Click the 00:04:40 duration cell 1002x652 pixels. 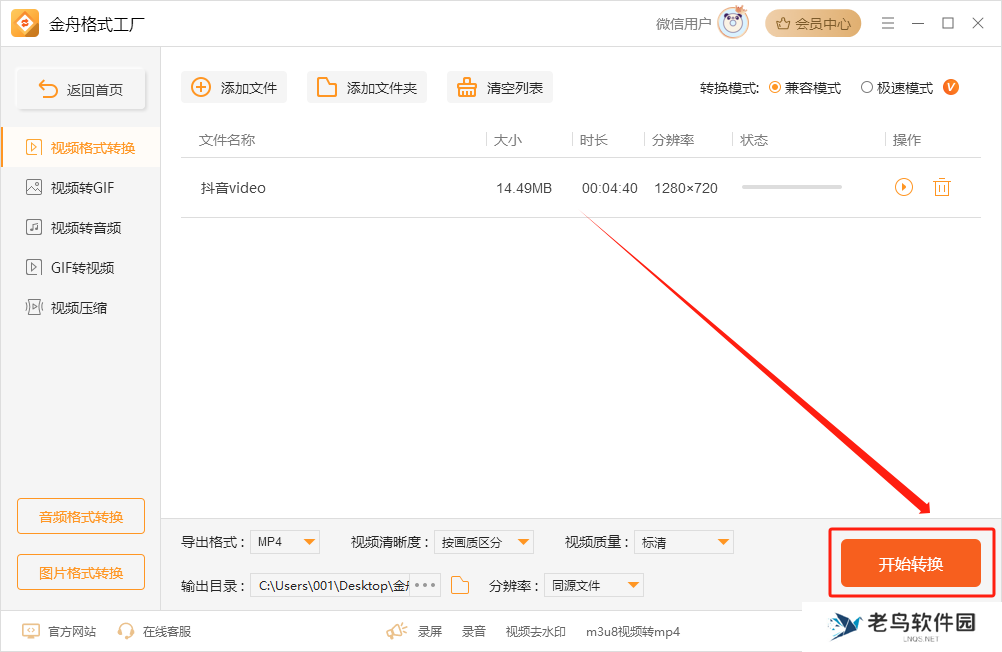(610, 188)
